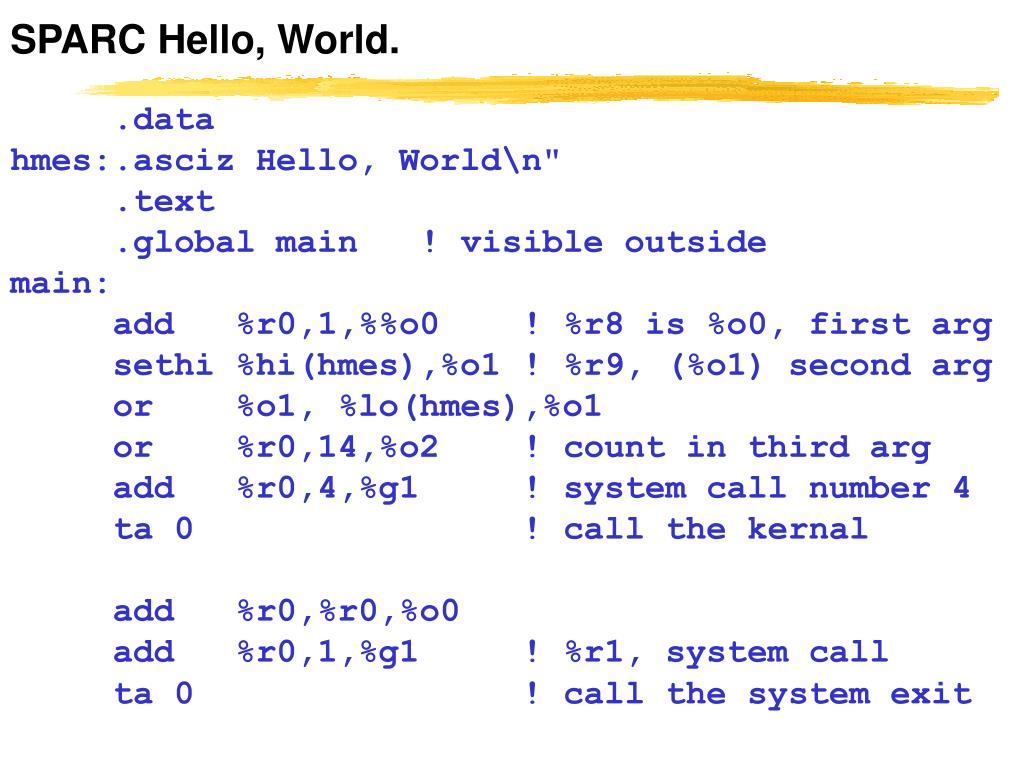Click operands "%r0,1,%g1"
The image size is (1024, 768).
(x=327, y=653)
